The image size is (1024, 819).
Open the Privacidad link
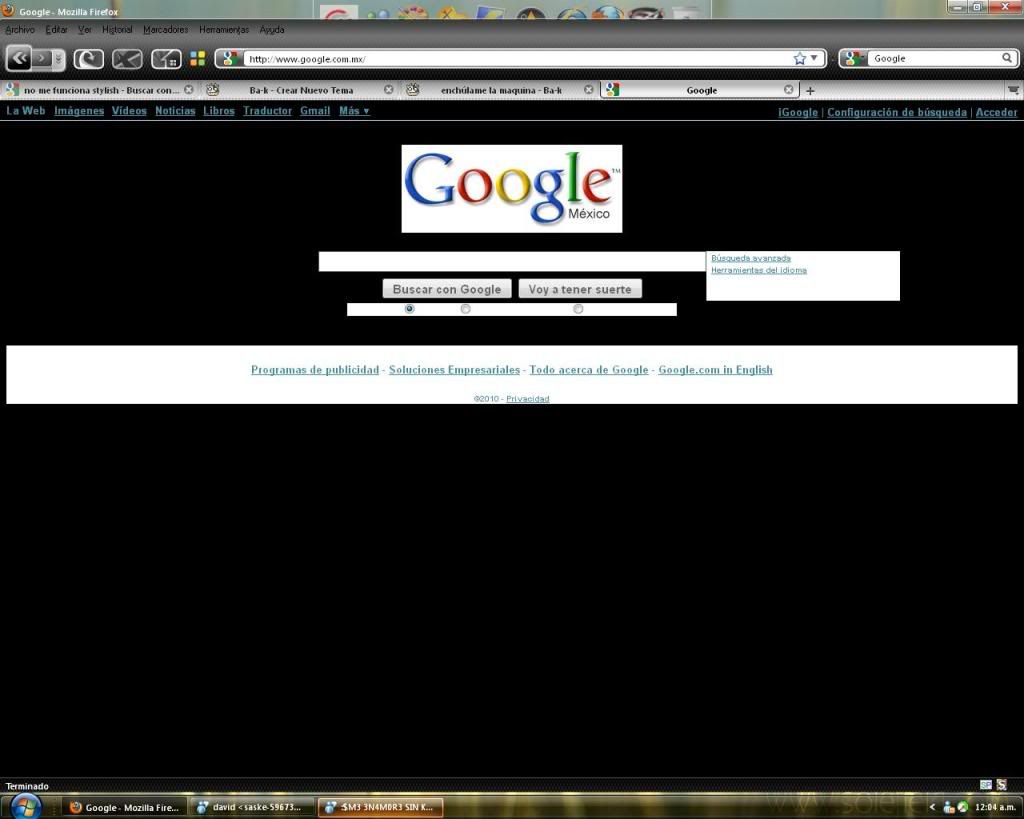coord(528,398)
